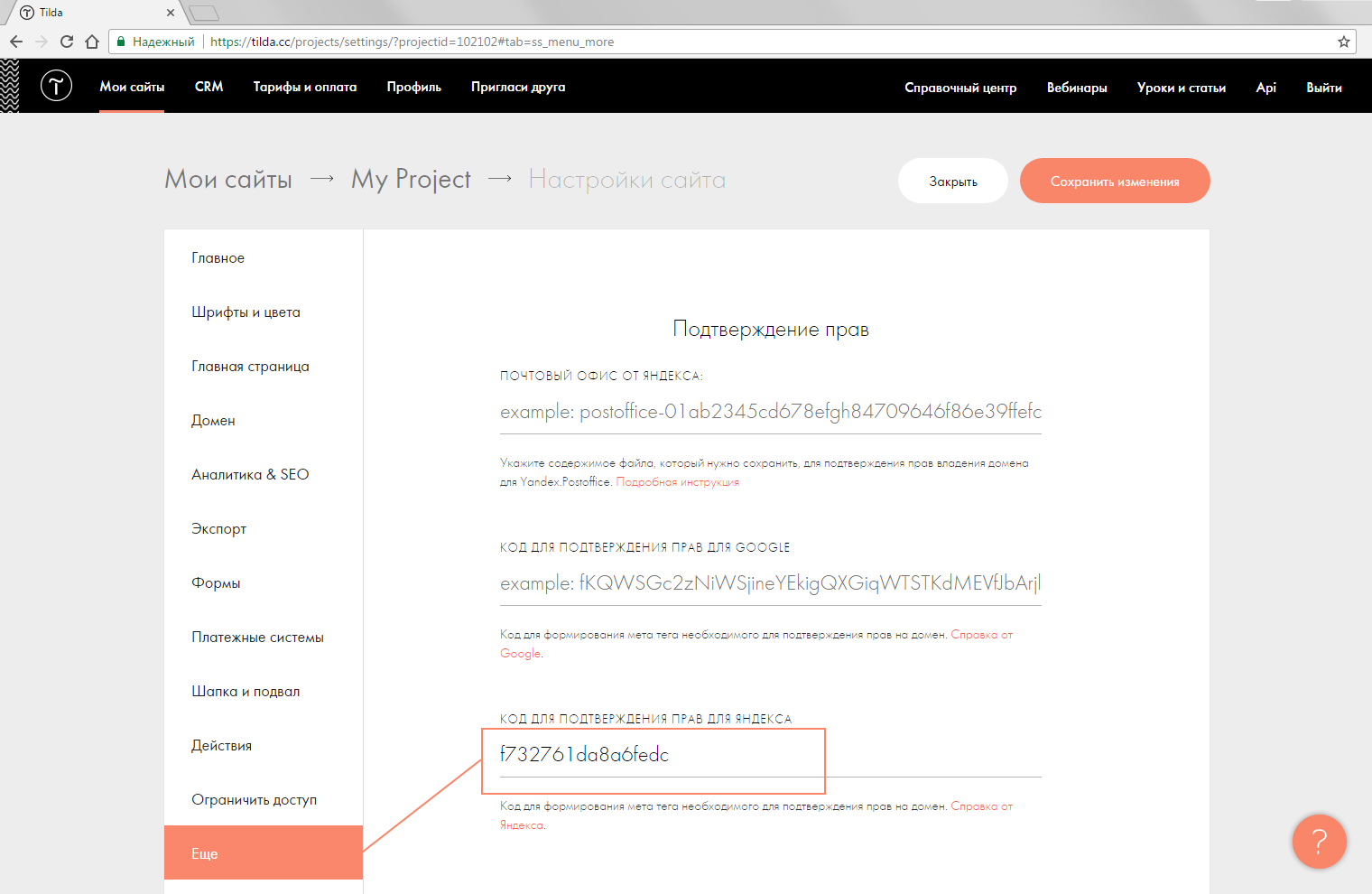Select Формы settings tab
1372x894 pixels.
coord(264,582)
